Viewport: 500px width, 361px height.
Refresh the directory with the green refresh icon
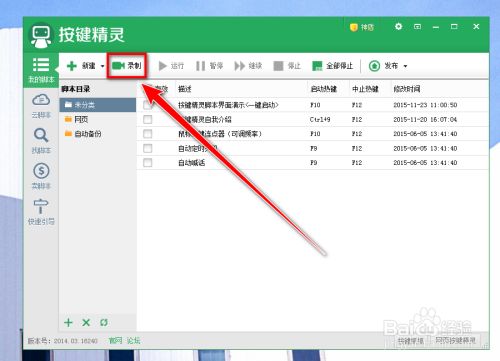coord(104,322)
